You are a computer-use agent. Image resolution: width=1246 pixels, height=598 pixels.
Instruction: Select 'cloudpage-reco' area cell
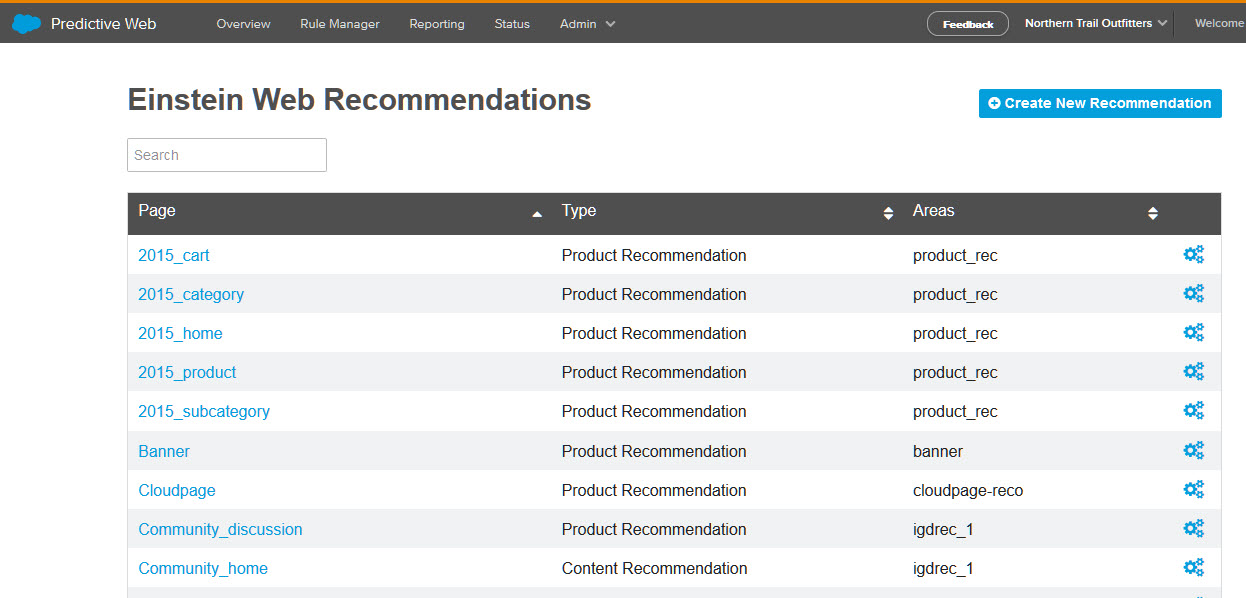pos(968,490)
